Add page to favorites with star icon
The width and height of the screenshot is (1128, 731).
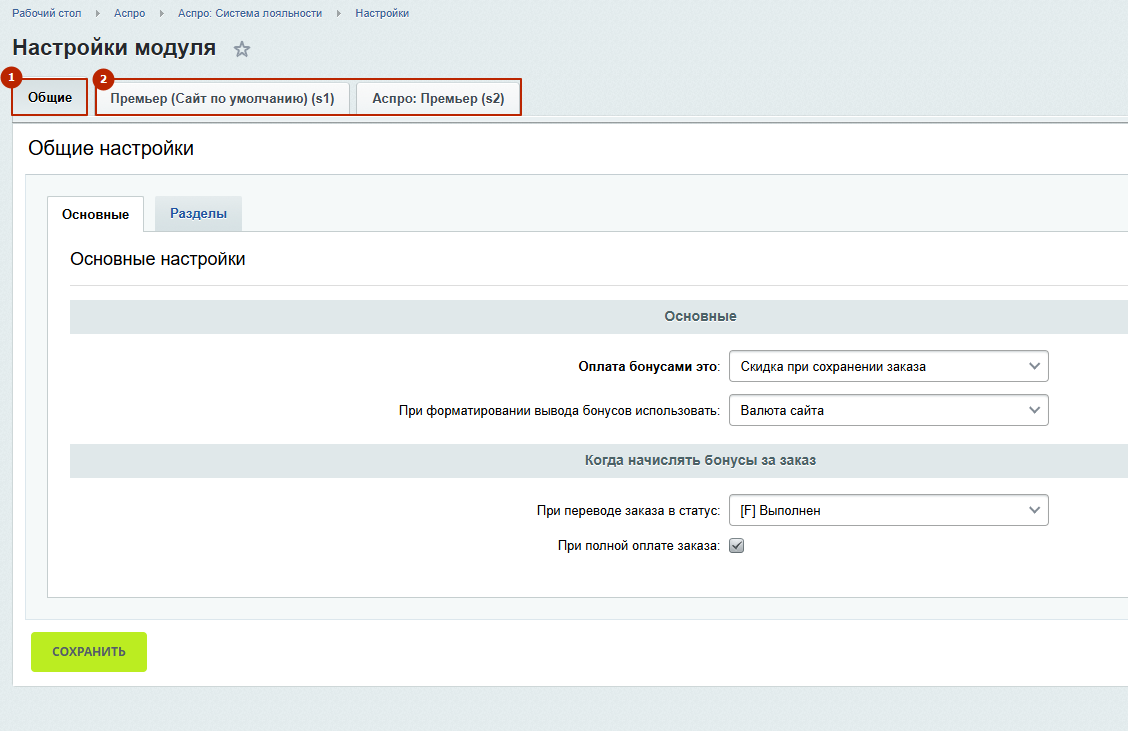click(242, 49)
